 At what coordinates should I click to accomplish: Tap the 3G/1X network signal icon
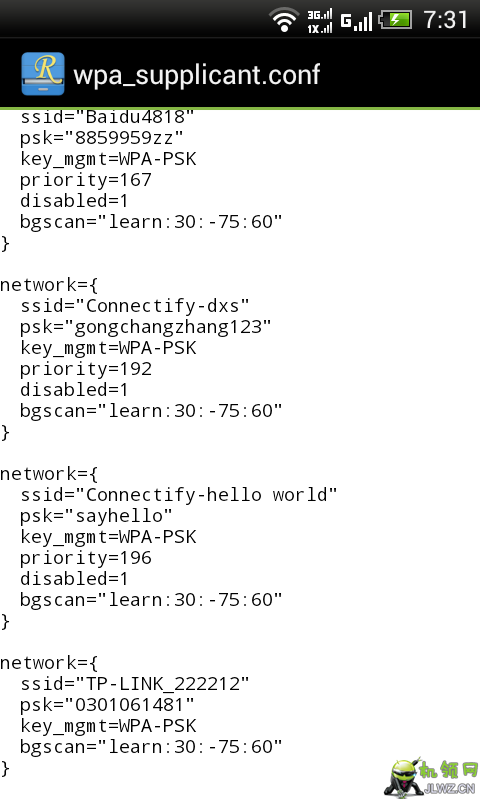click(320, 20)
